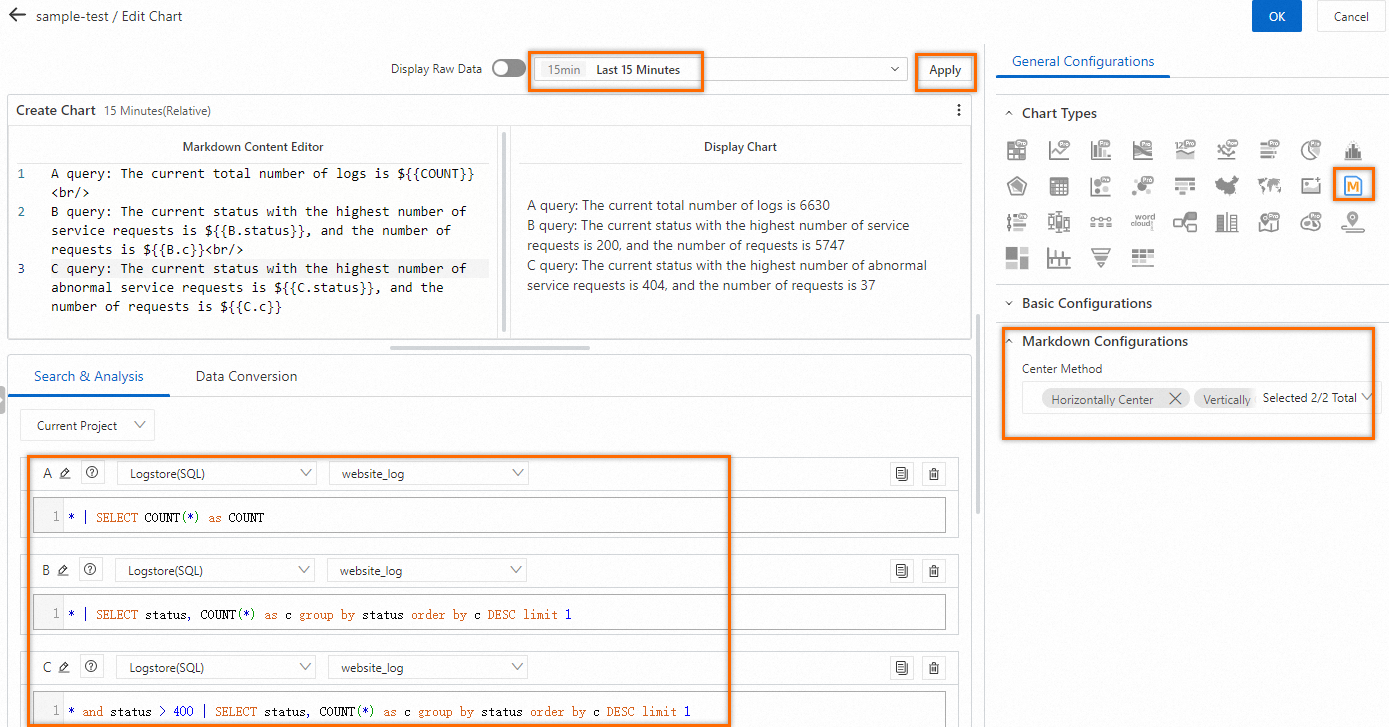The width and height of the screenshot is (1389, 727).
Task: Click line 2 in the Markdown Content Editor
Action: 258,231
